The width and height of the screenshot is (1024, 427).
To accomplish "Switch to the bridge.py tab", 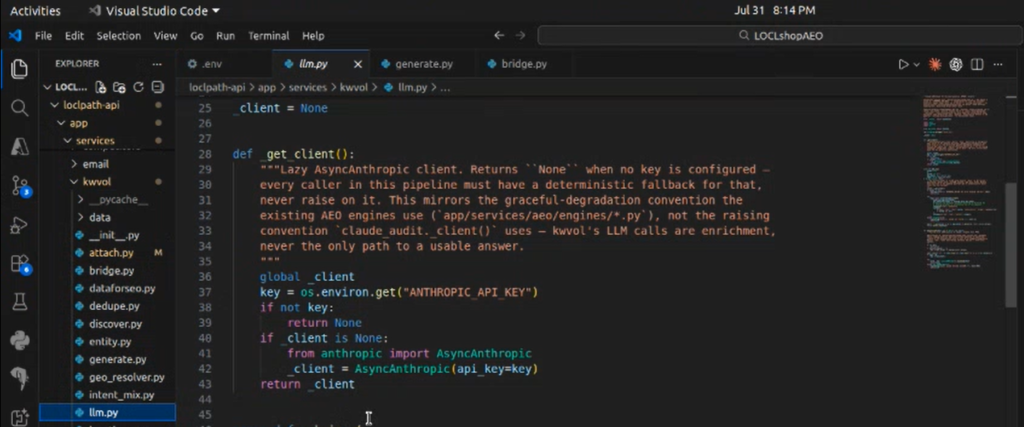I will tap(524, 64).
